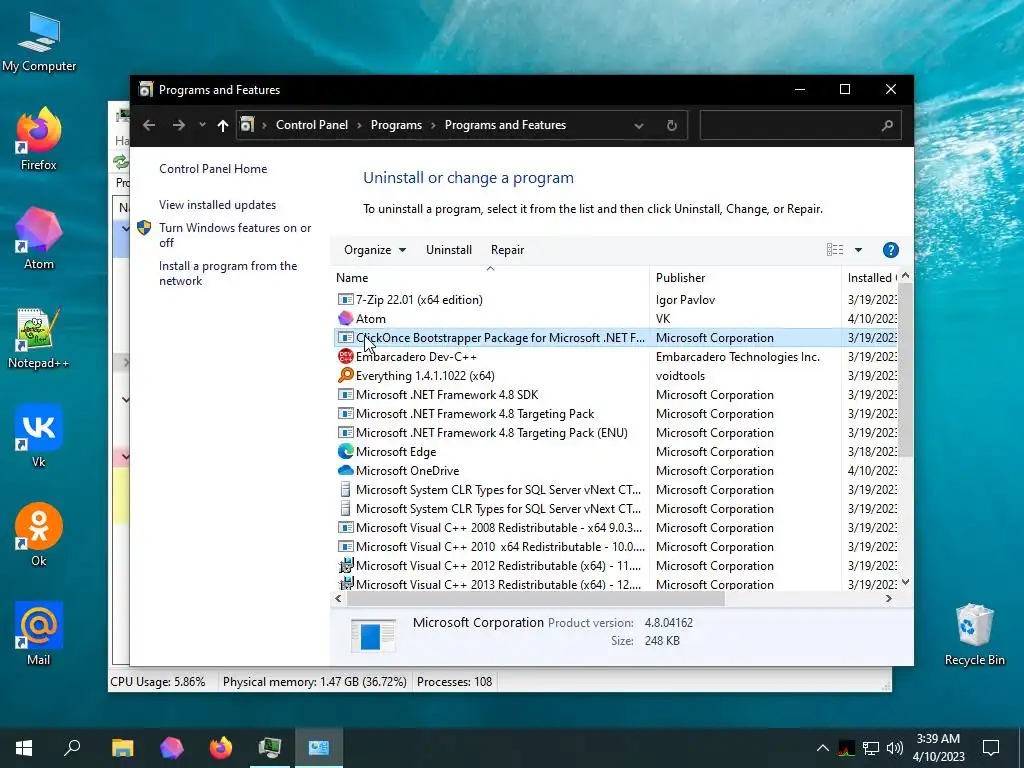Open the Organize dropdown menu
The width and height of the screenshot is (1024, 768).
[x=375, y=250]
